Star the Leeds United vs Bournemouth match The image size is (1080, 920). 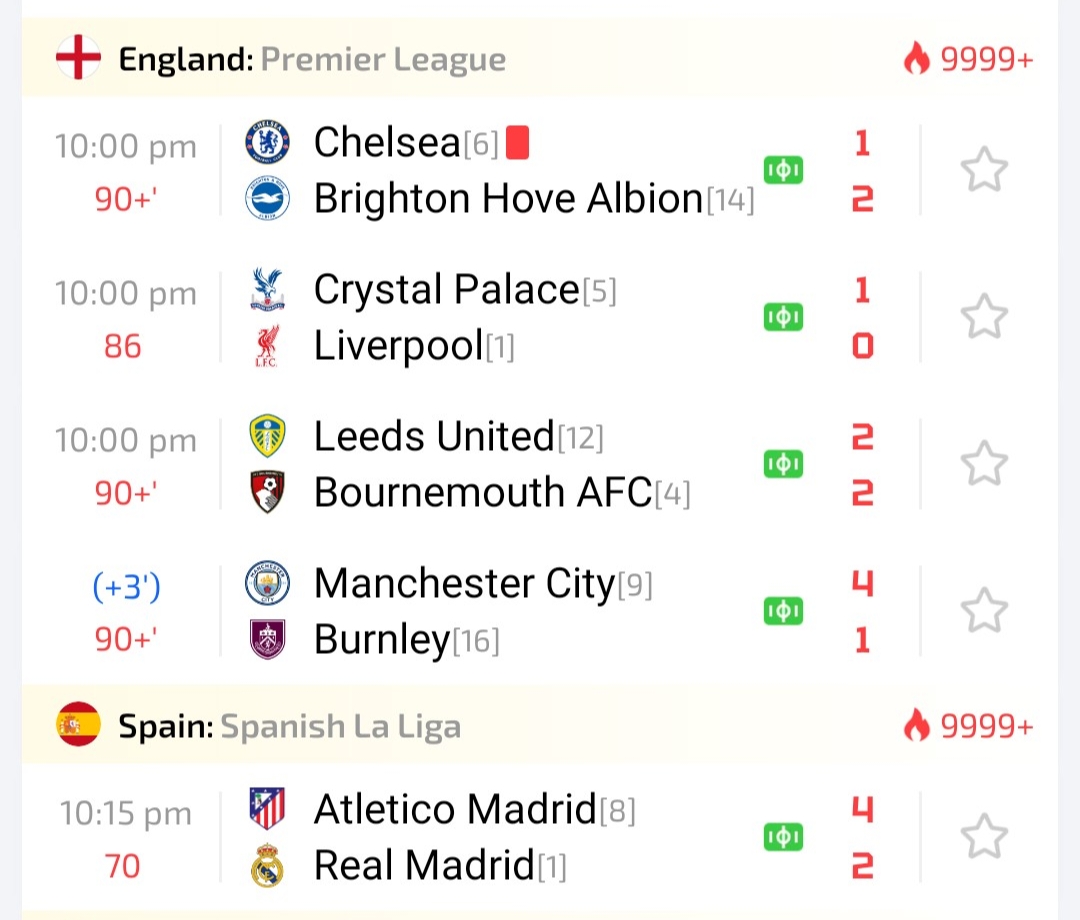(x=984, y=464)
